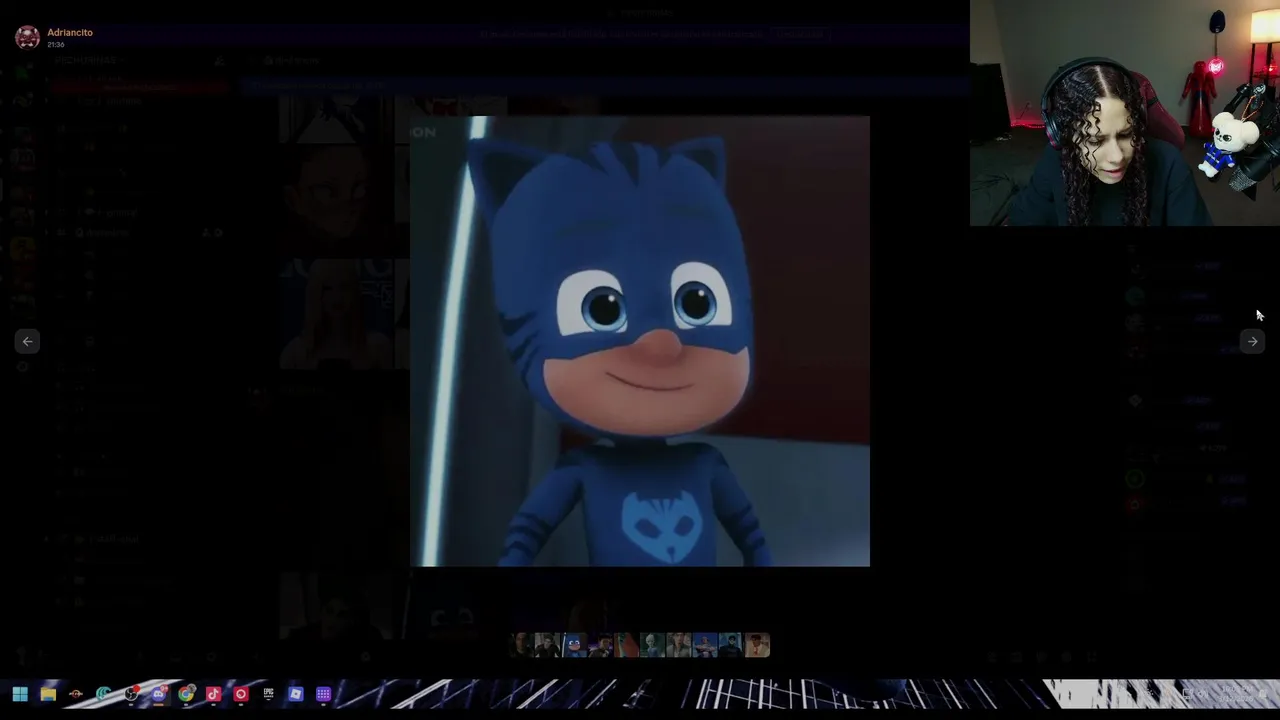Go to previous image with left arrow
The height and width of the screenshot is (720, 1280).
28,342
